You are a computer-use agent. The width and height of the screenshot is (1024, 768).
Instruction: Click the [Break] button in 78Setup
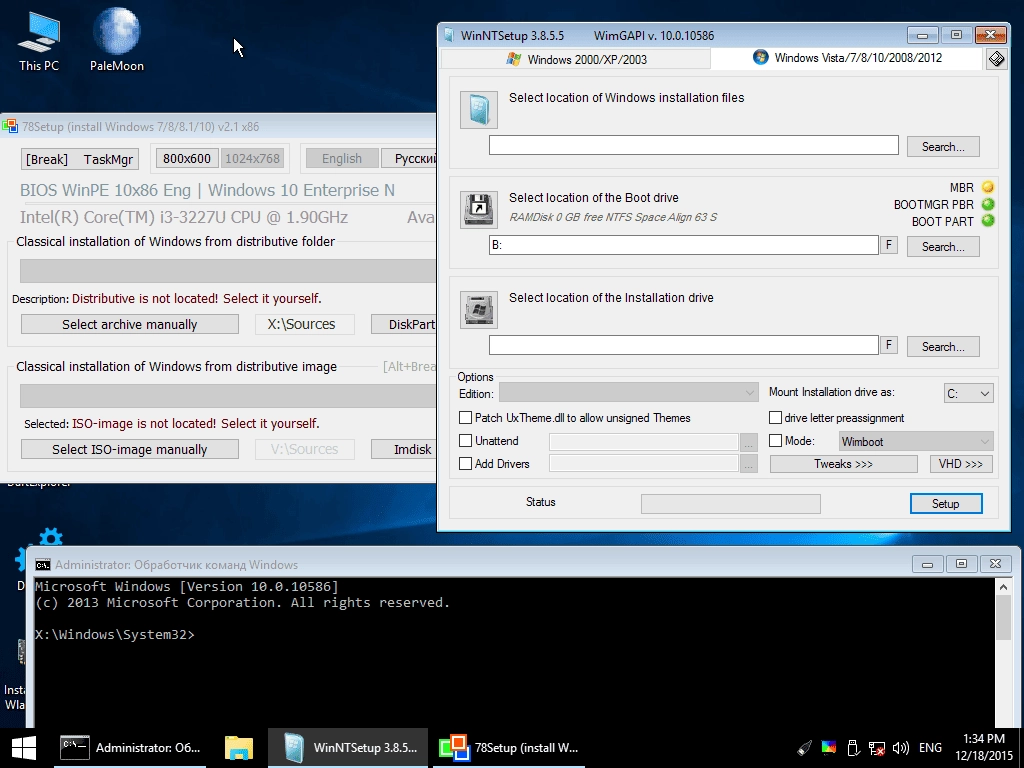click(46, 159)
